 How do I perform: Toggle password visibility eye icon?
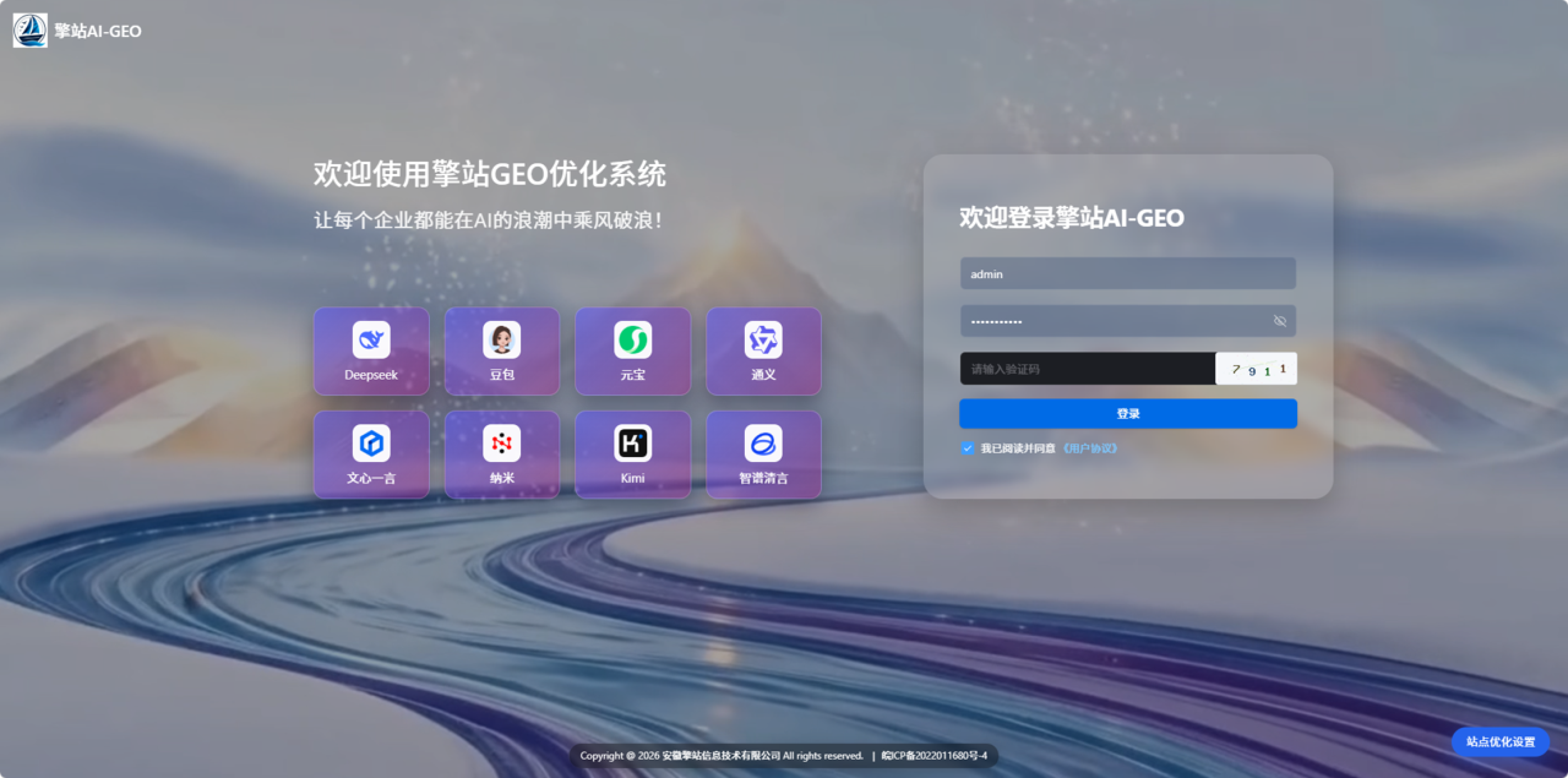[1280, 321]
